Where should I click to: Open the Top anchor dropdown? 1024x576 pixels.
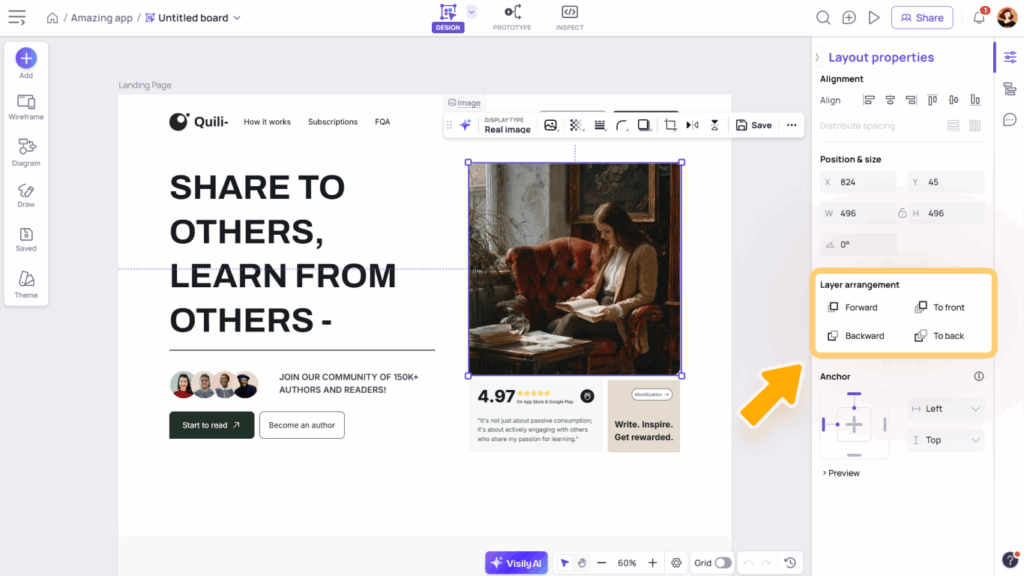945,440
